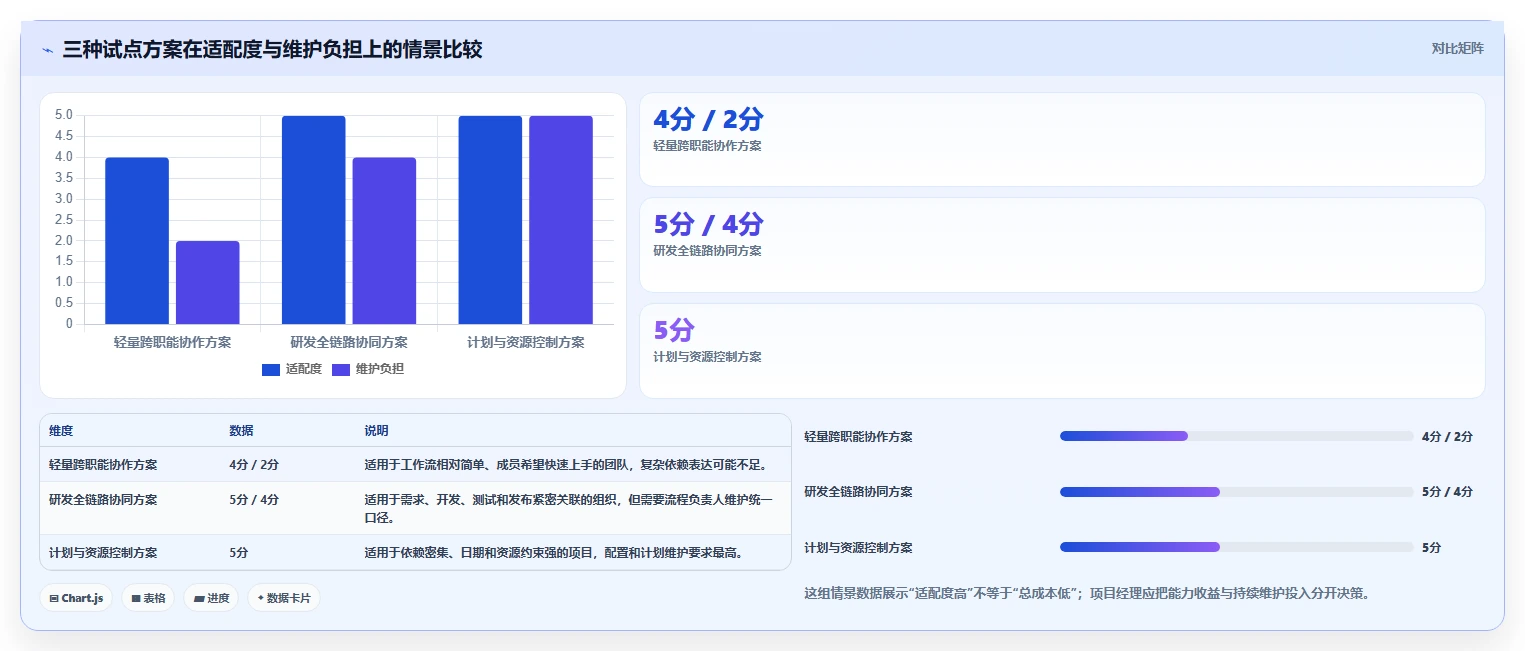Click the progress bar for 轻量跨职能协作方案

[1236, 436]
